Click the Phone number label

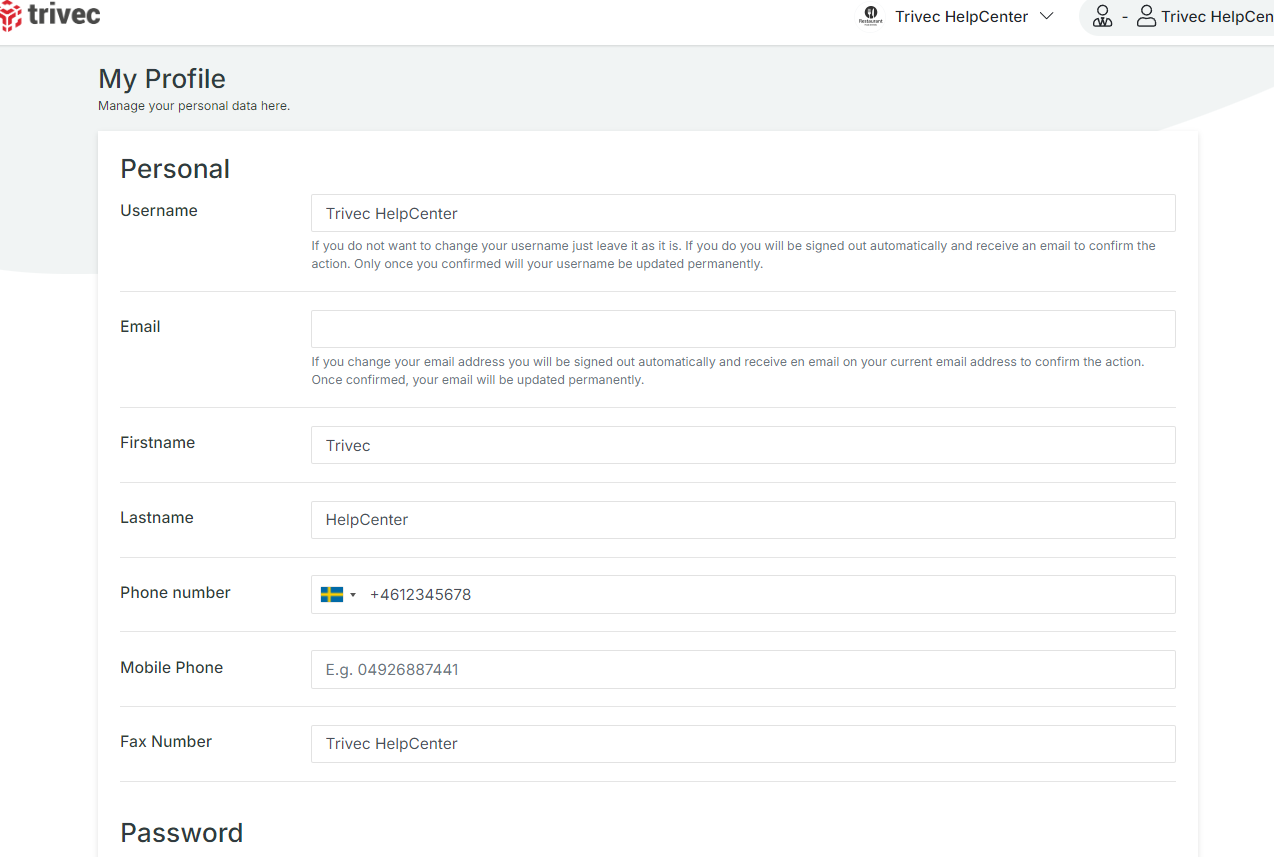pyautogui.click(x=175, y=593)
